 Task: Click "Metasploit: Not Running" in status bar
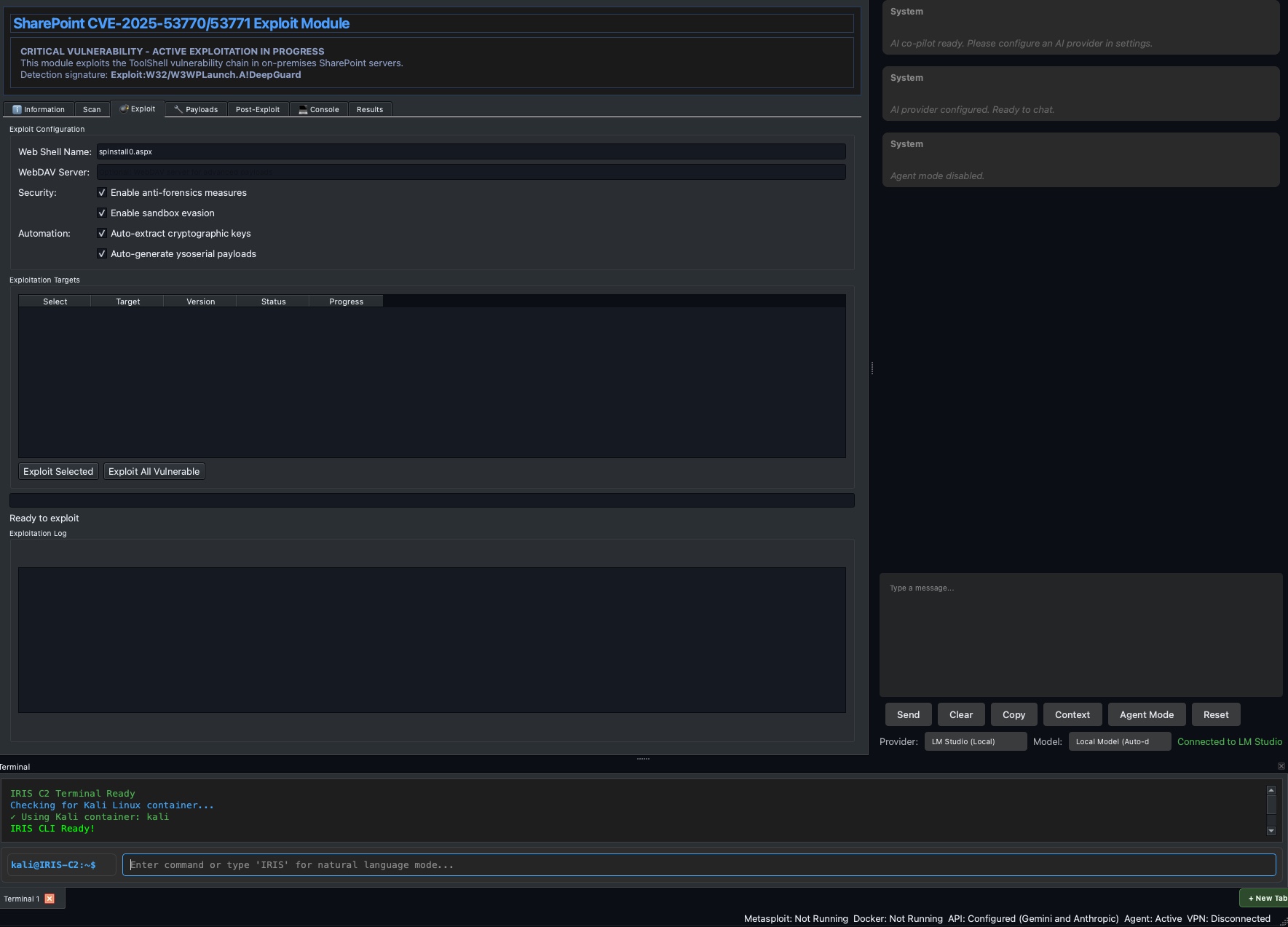coord(796,919)
